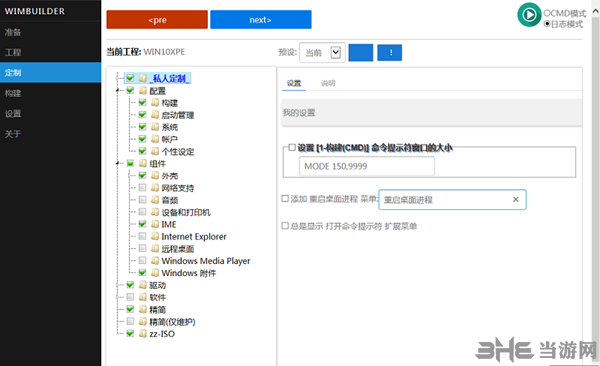Expand the 软件 tree node

(117, 297)
